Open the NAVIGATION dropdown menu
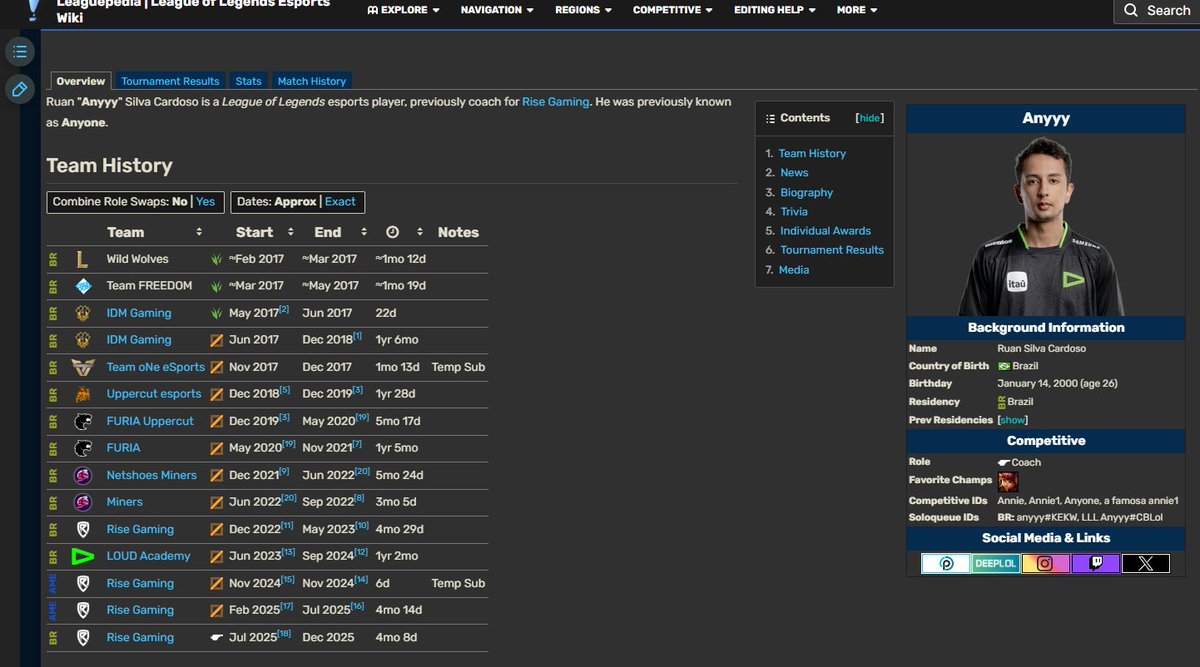Screen dimensions: 1200x667 tap(497, 10)
